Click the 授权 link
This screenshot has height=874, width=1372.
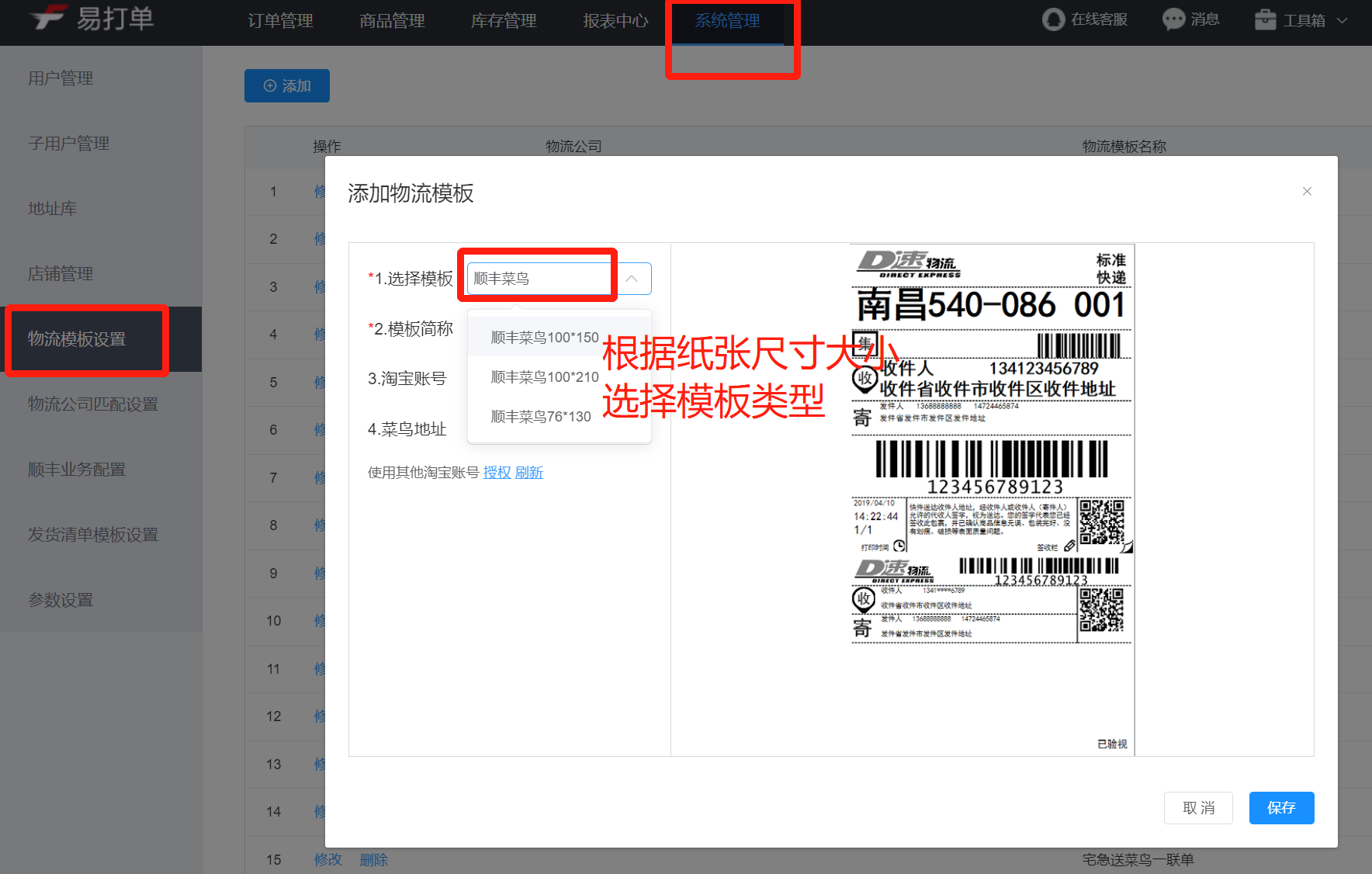pos(497,472)
